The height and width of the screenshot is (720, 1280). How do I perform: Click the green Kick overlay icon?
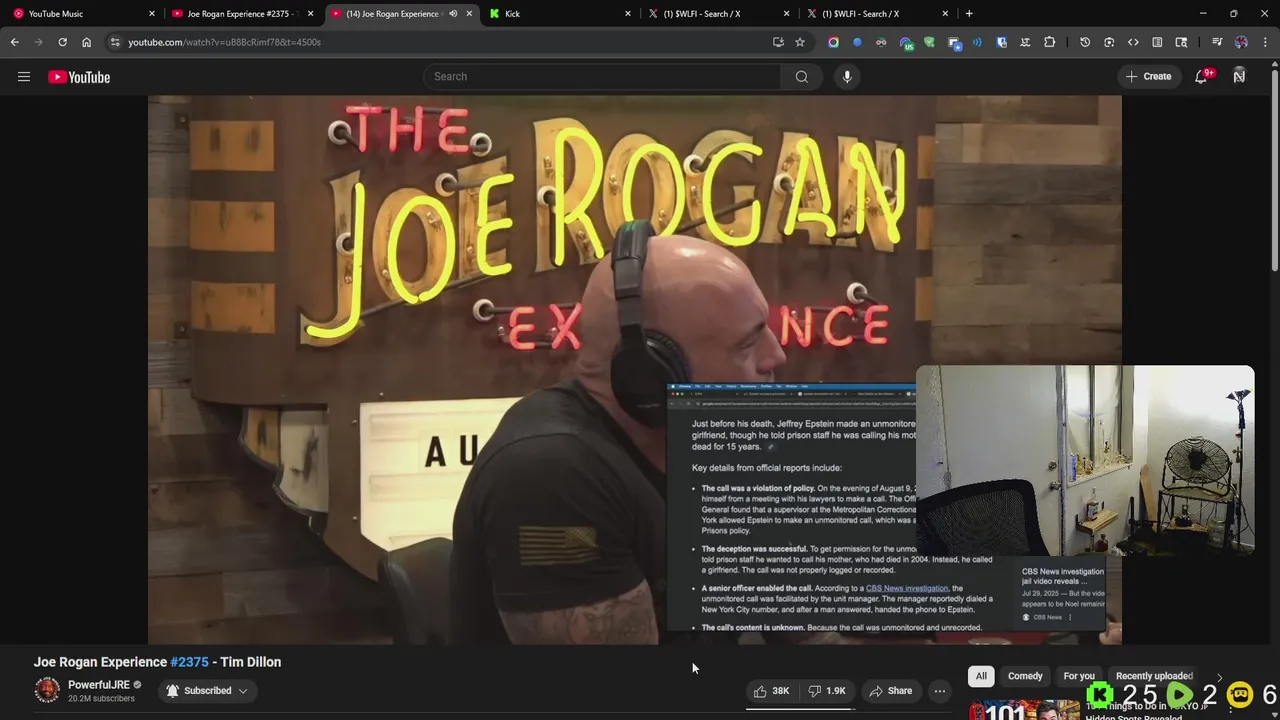point(1100,694)
